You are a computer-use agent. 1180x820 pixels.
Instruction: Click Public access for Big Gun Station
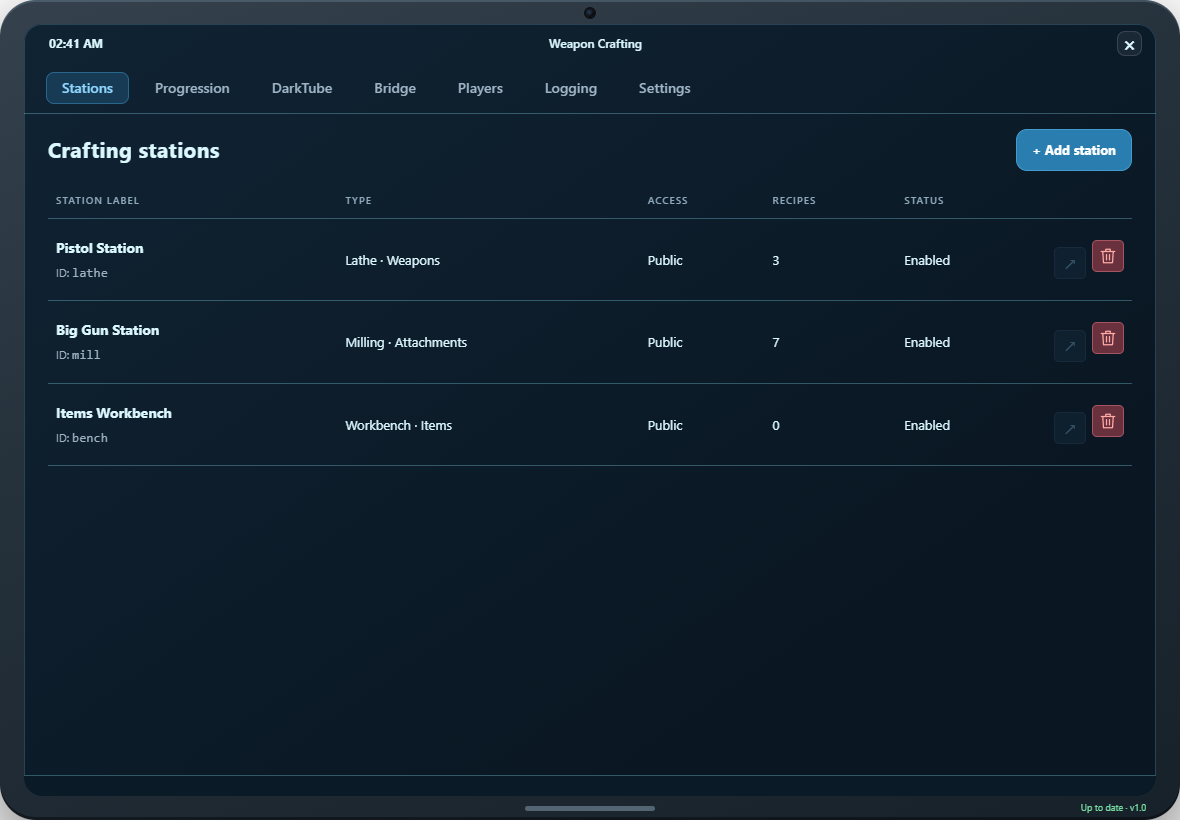[665, 342]
